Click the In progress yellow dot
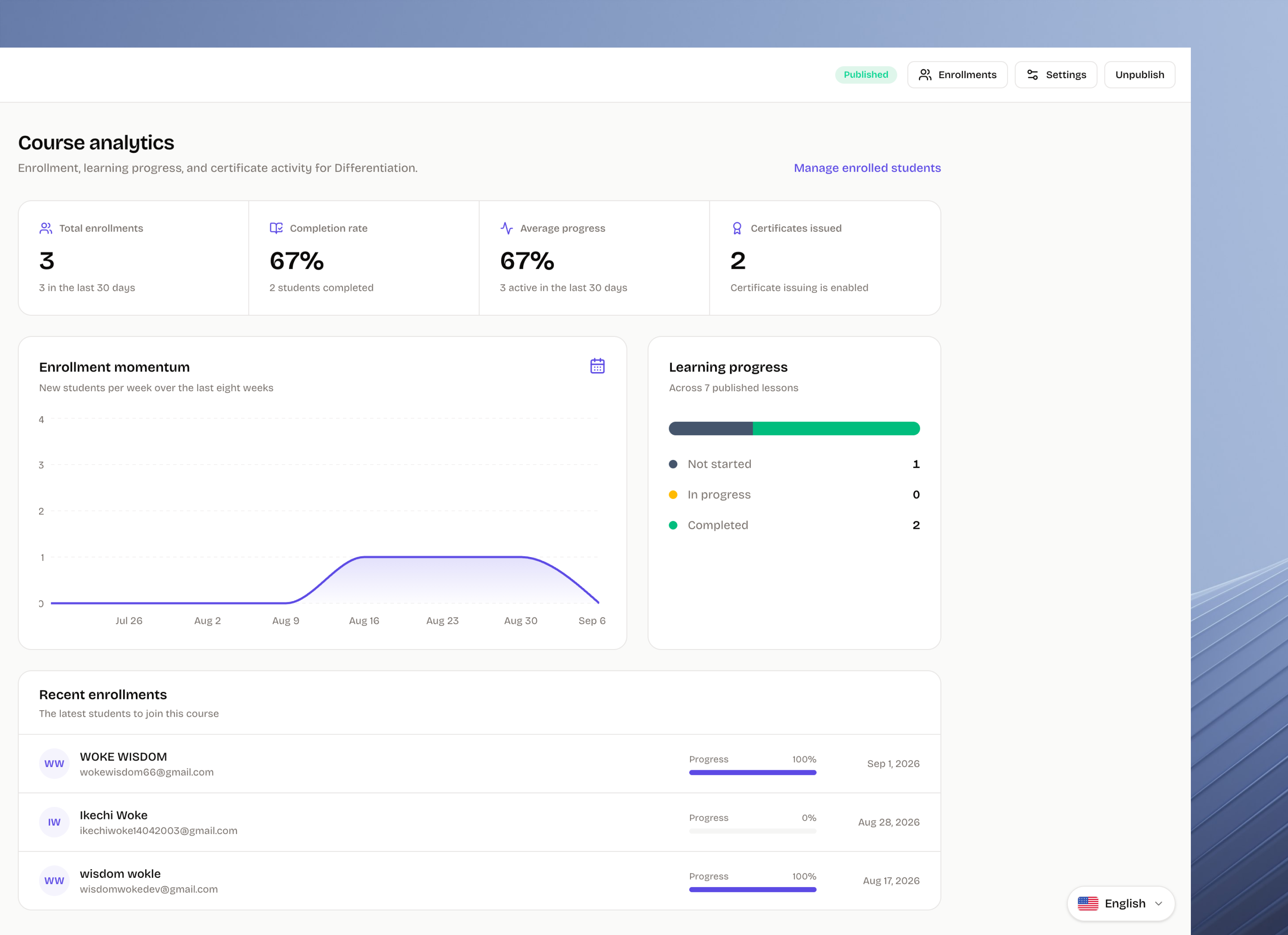The image size is (1288, 935). [x=673, y=495]
